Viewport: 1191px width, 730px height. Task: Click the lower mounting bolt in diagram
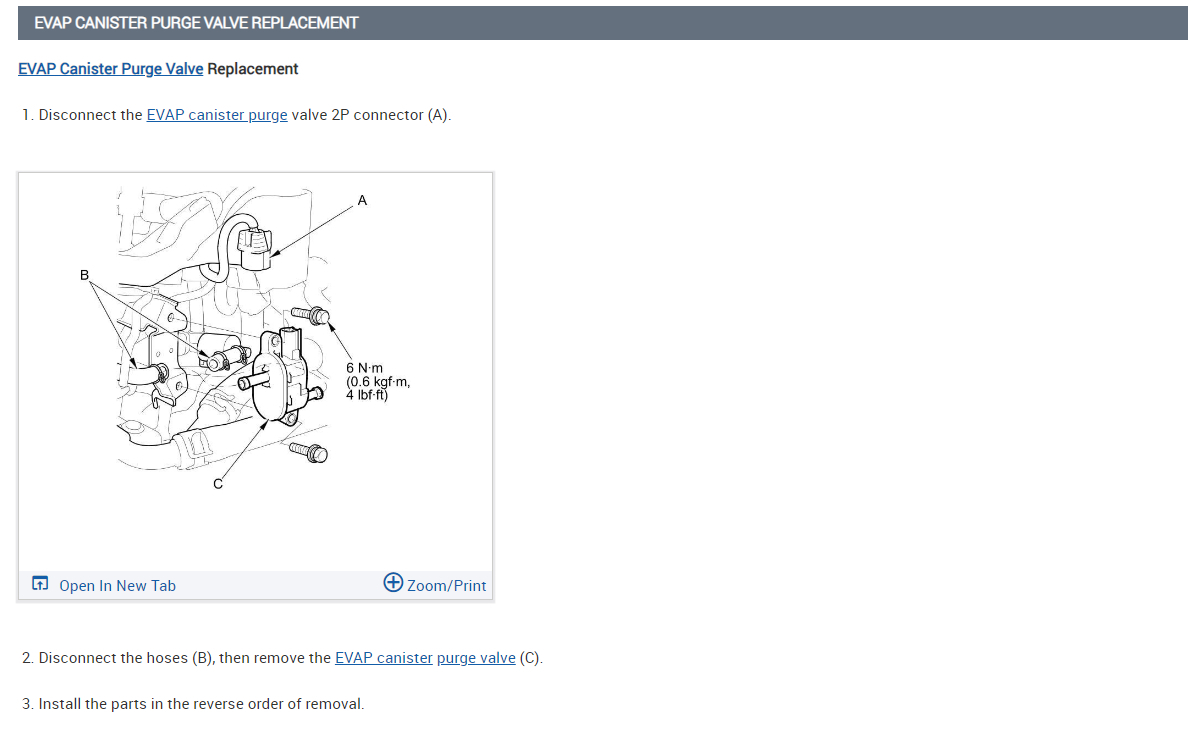coord(308,453)
